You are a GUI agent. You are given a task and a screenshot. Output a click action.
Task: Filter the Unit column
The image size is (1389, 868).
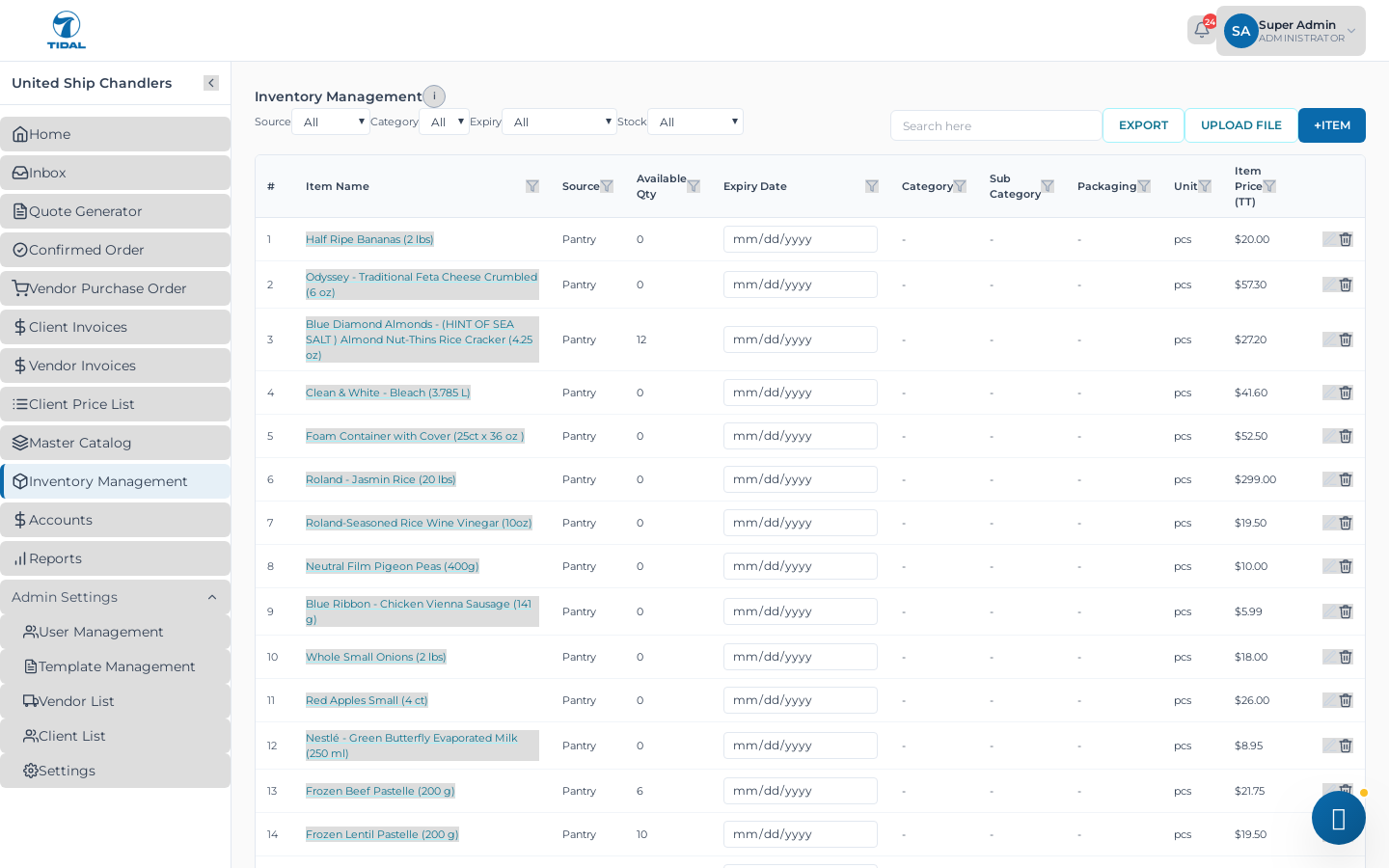1205,186
